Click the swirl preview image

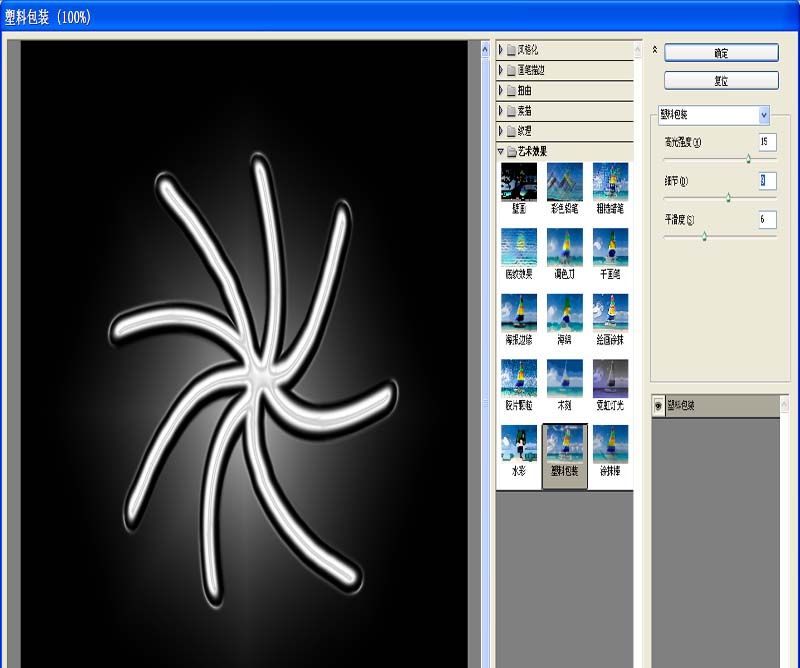click(x=244, y=354)
